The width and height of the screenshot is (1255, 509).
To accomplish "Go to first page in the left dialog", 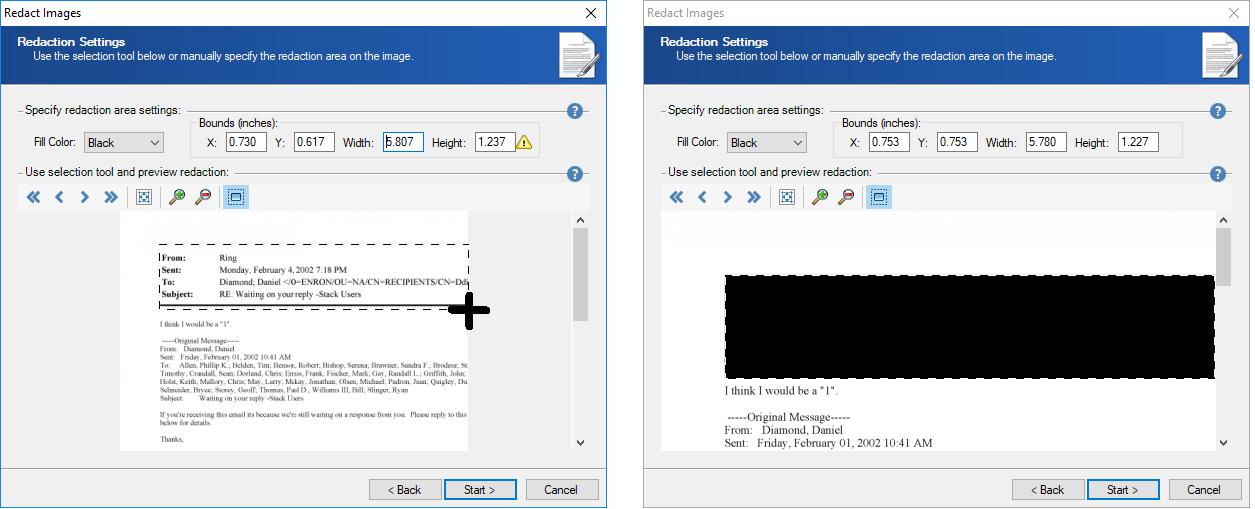I will pos(34,198).
